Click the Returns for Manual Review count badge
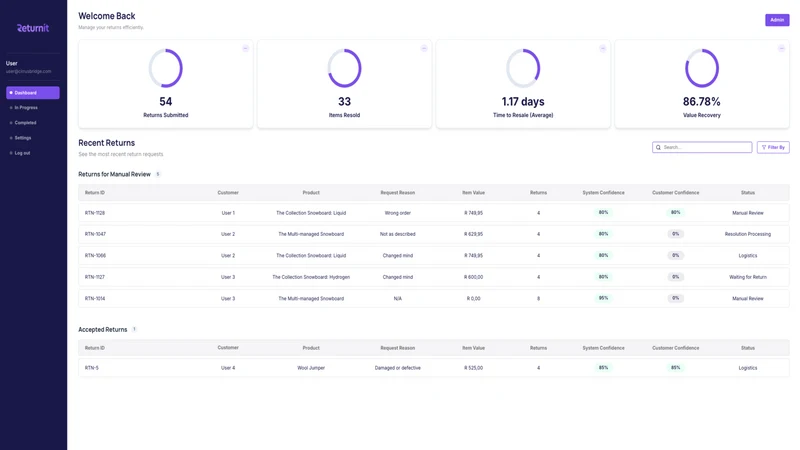Screen dimensions: 800x450 point(158,174)
